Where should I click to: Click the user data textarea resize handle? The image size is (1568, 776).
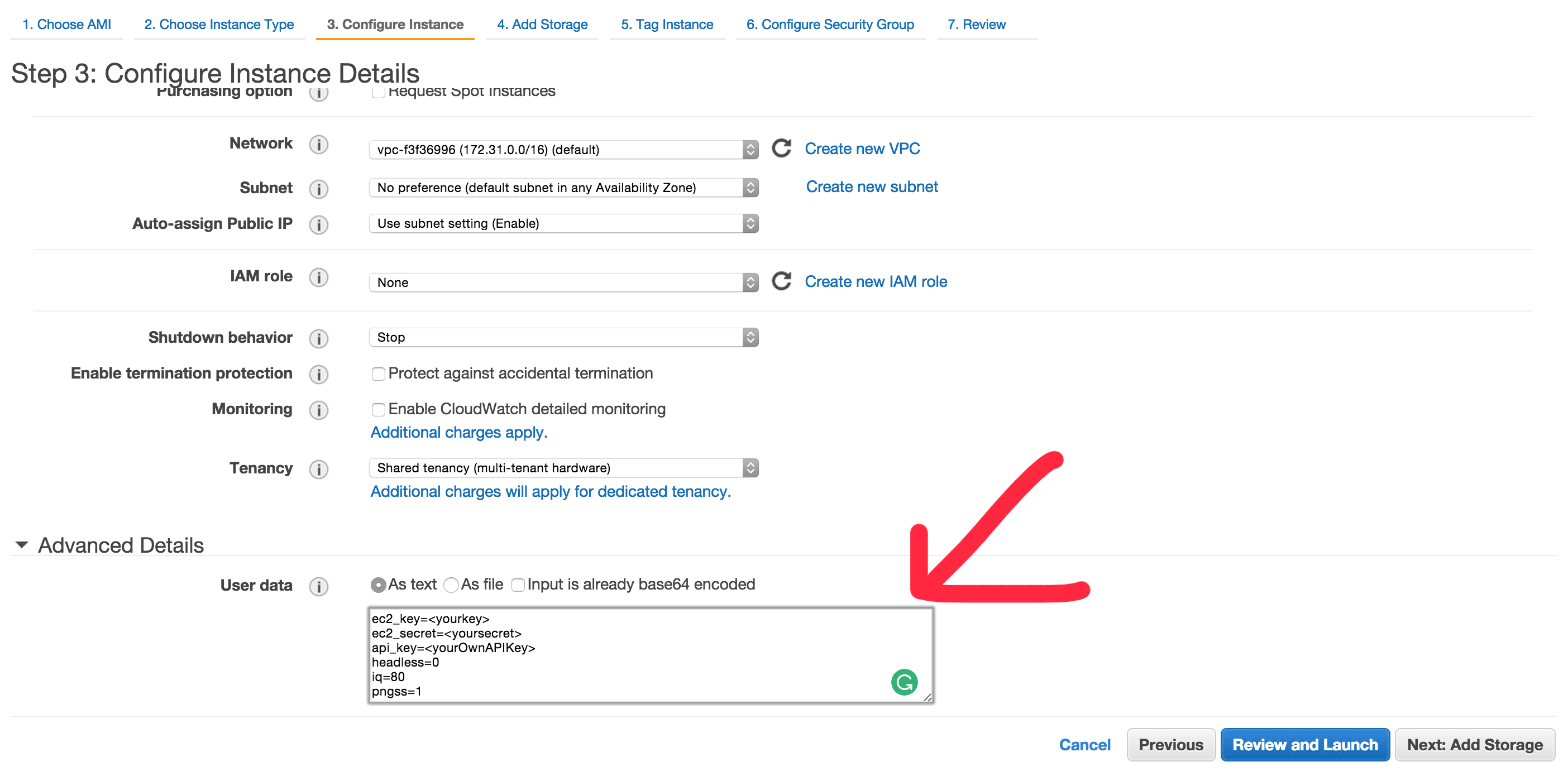tap(927, 697)
